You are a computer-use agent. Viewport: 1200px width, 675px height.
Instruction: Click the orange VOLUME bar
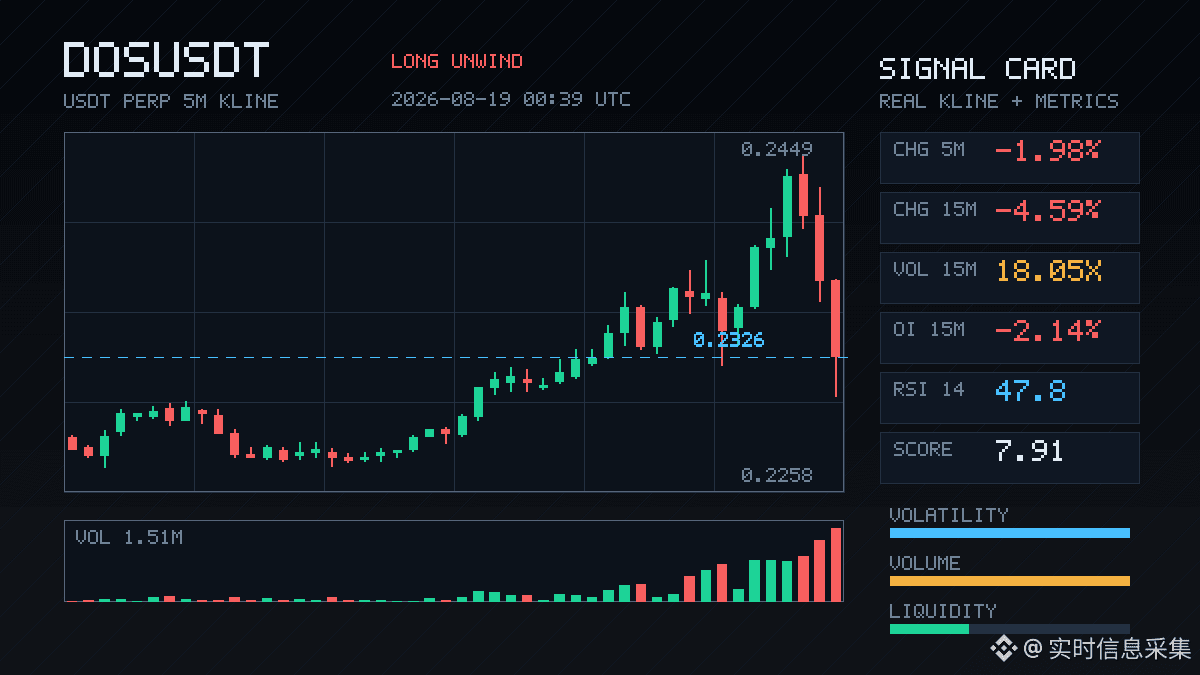(1009, 581)
